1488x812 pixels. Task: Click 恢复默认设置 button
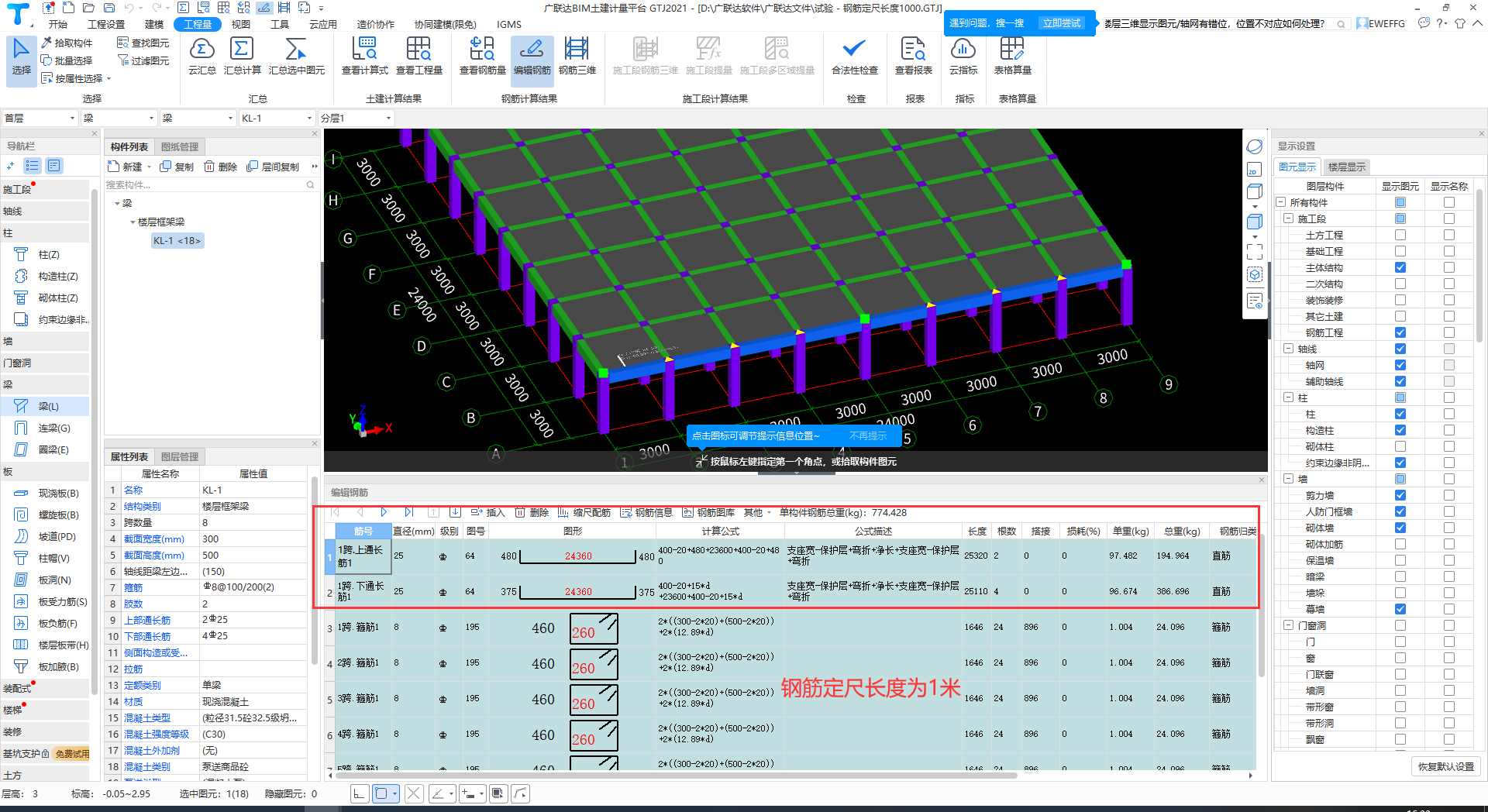pos(1446,766)
